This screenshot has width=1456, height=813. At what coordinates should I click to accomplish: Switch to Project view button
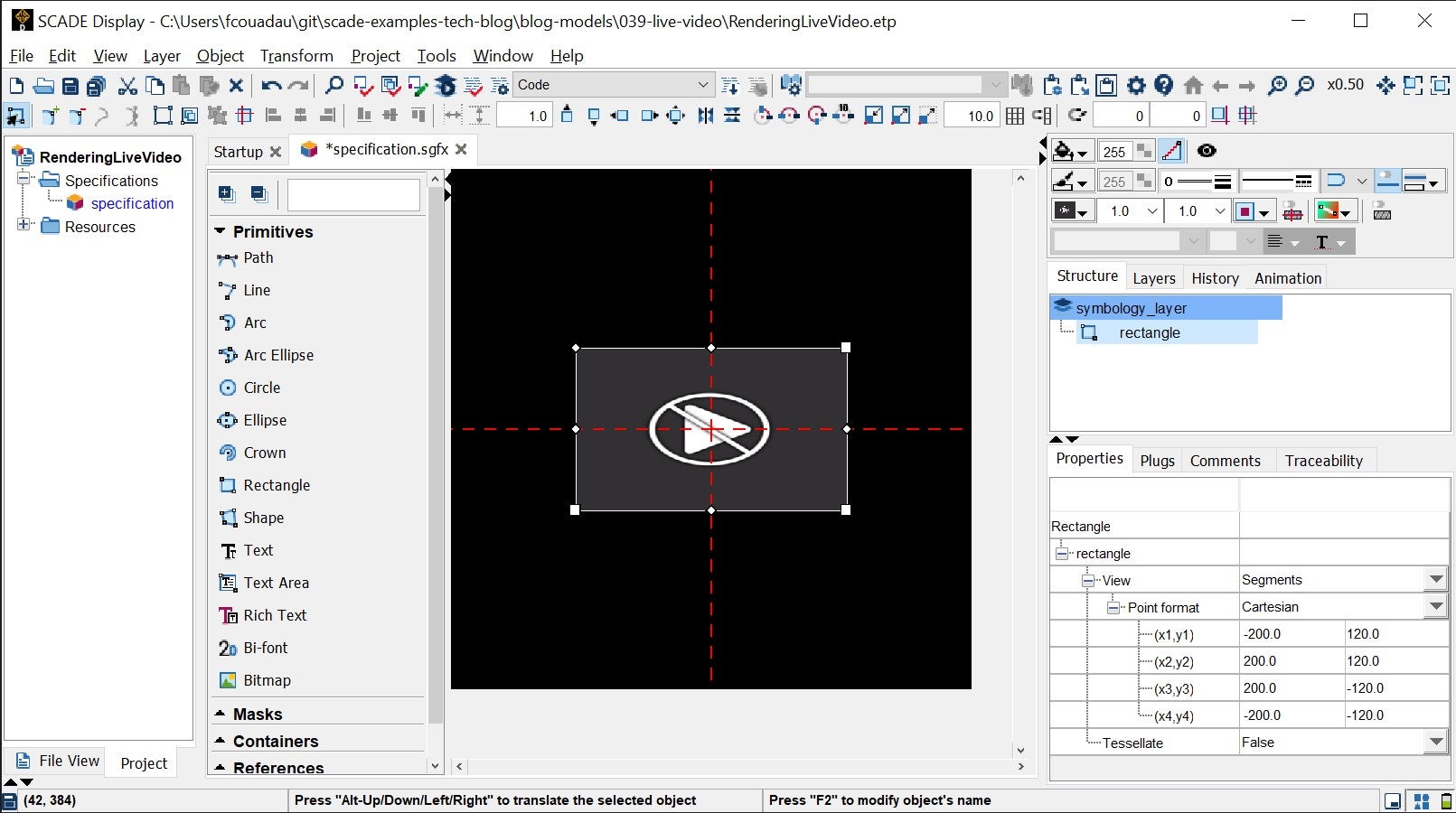[x=144, y=763]
